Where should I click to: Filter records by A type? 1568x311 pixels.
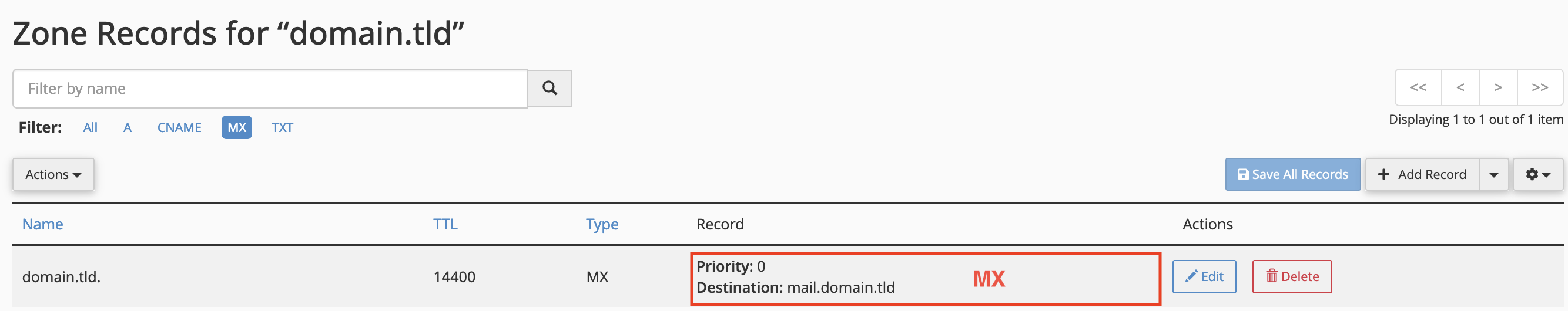pos(127,127)
